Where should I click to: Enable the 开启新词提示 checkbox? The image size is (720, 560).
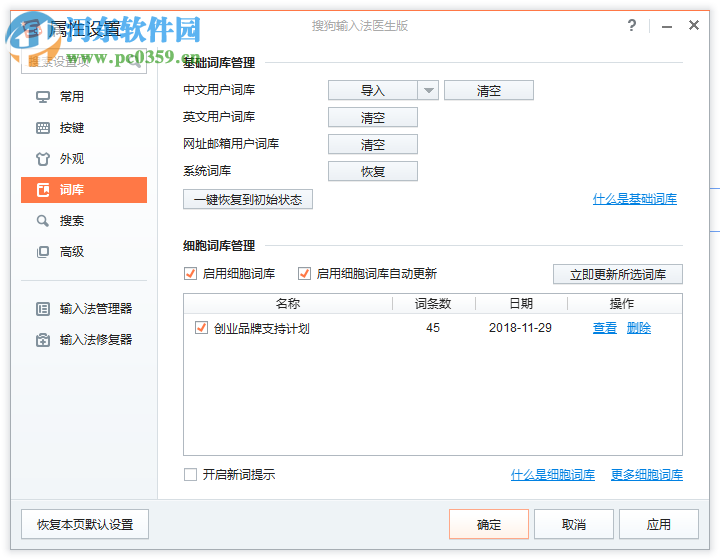(x=190, y=475)
